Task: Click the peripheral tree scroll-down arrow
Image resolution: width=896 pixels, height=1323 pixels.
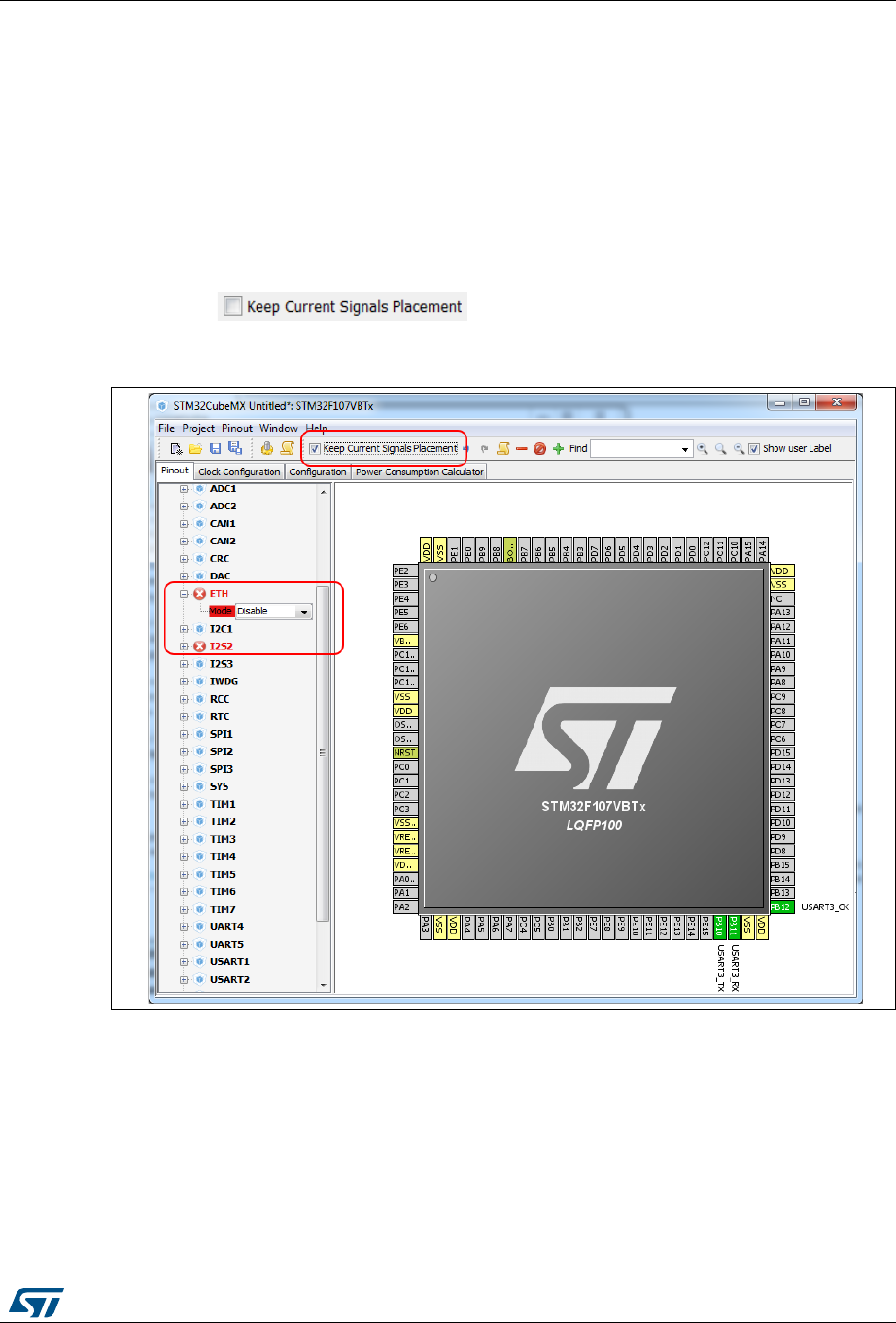Action: click(324, 985)
